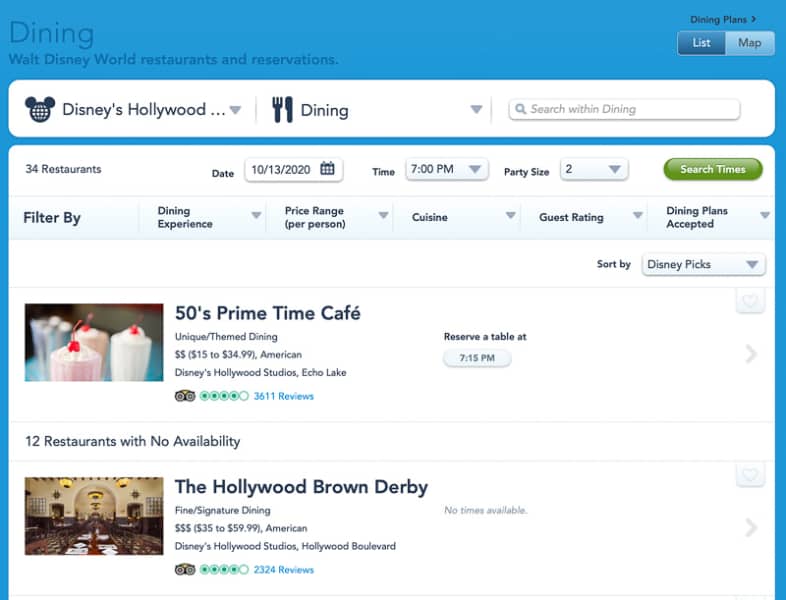
Task: Open Hollywood Brown Derby details arrow
Action: [x=750, y=527]
